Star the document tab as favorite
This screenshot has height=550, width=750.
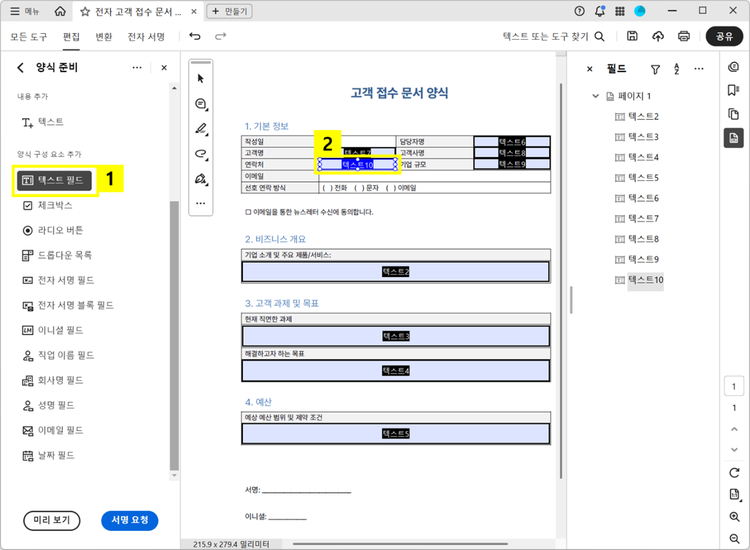(x=85, y=12)
